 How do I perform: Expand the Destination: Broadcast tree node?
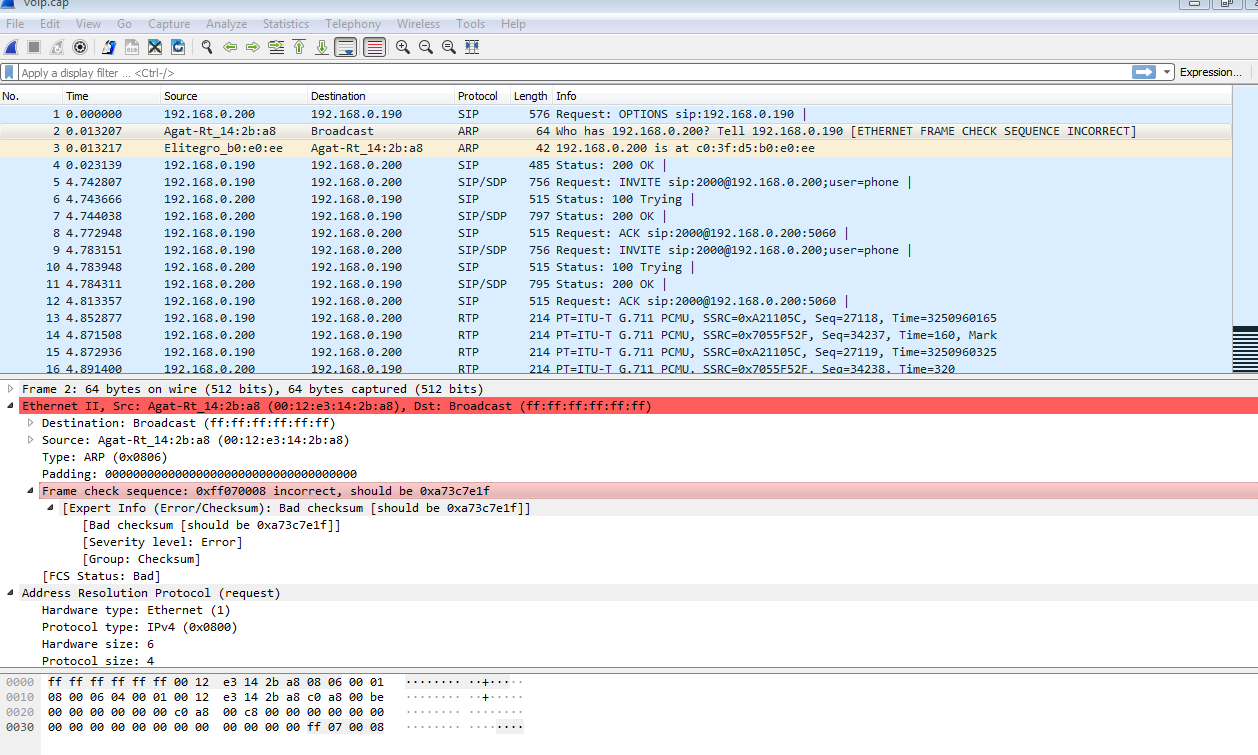[31, 423]
